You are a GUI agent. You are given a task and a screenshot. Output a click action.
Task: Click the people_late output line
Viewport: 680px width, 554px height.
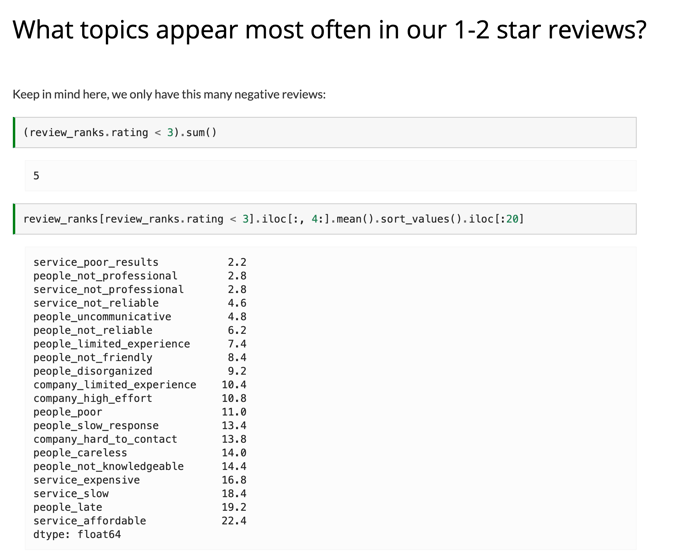pyautogui.click(x=68, y=507)
